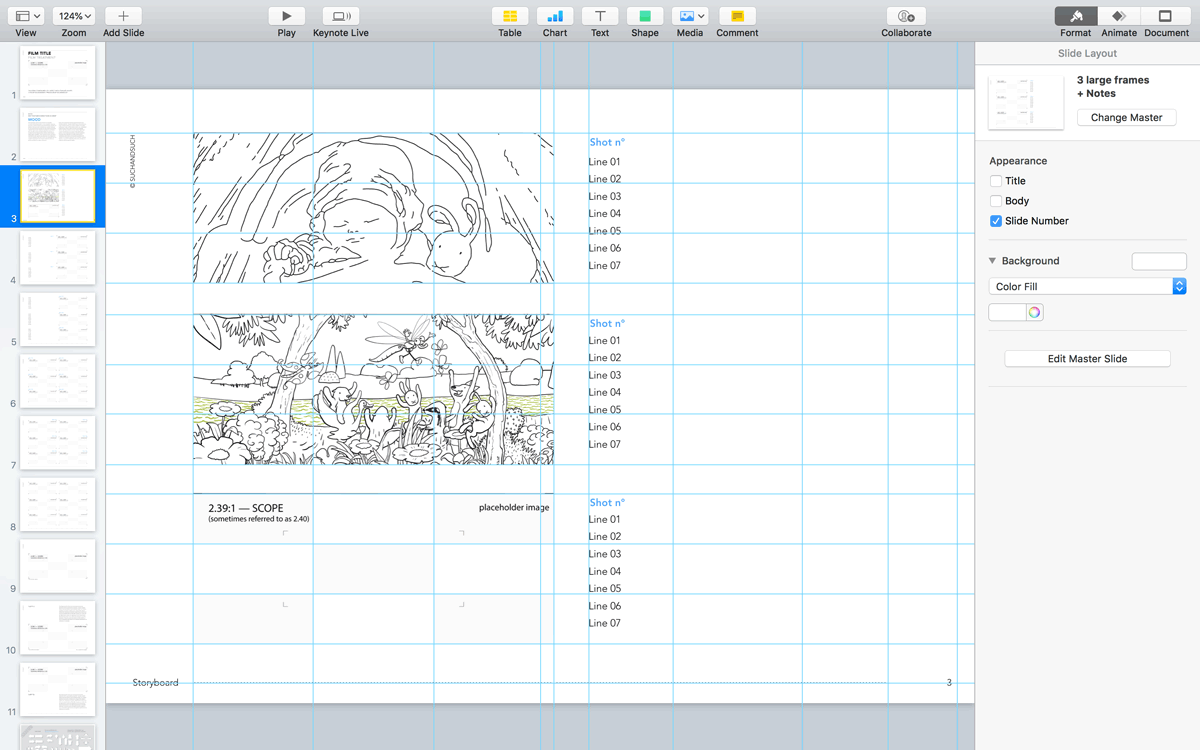
Task: Click the Change Master button
Action: pyautogui.click(x=1126, y=117)
